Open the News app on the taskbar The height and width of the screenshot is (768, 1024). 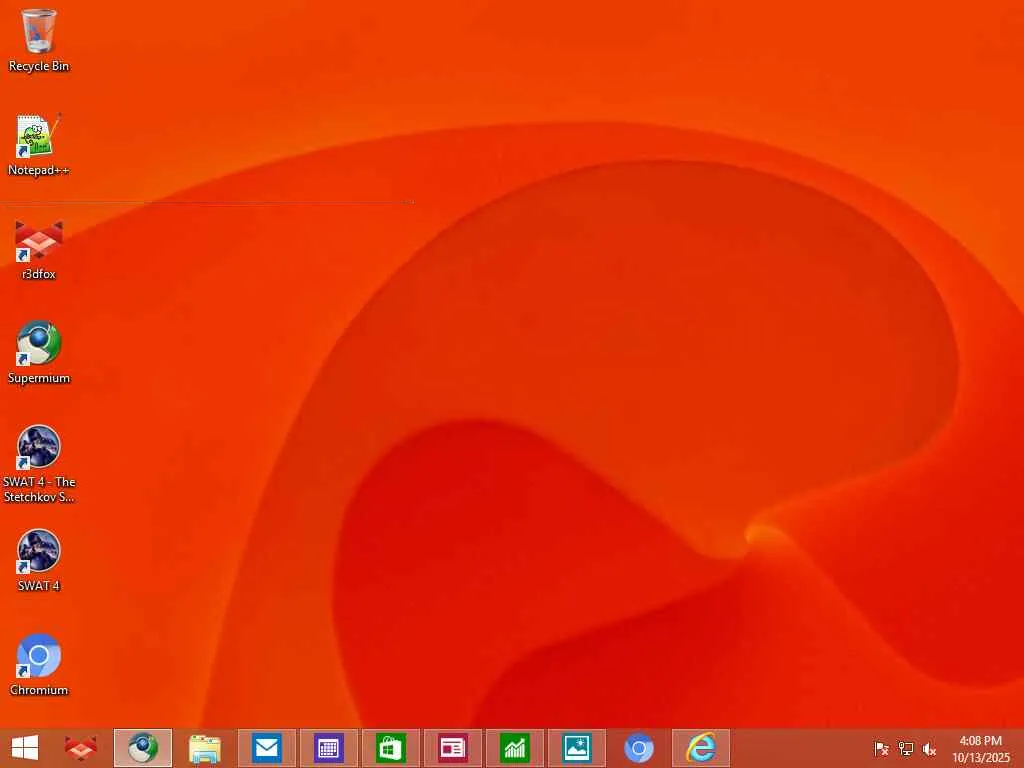453,748
